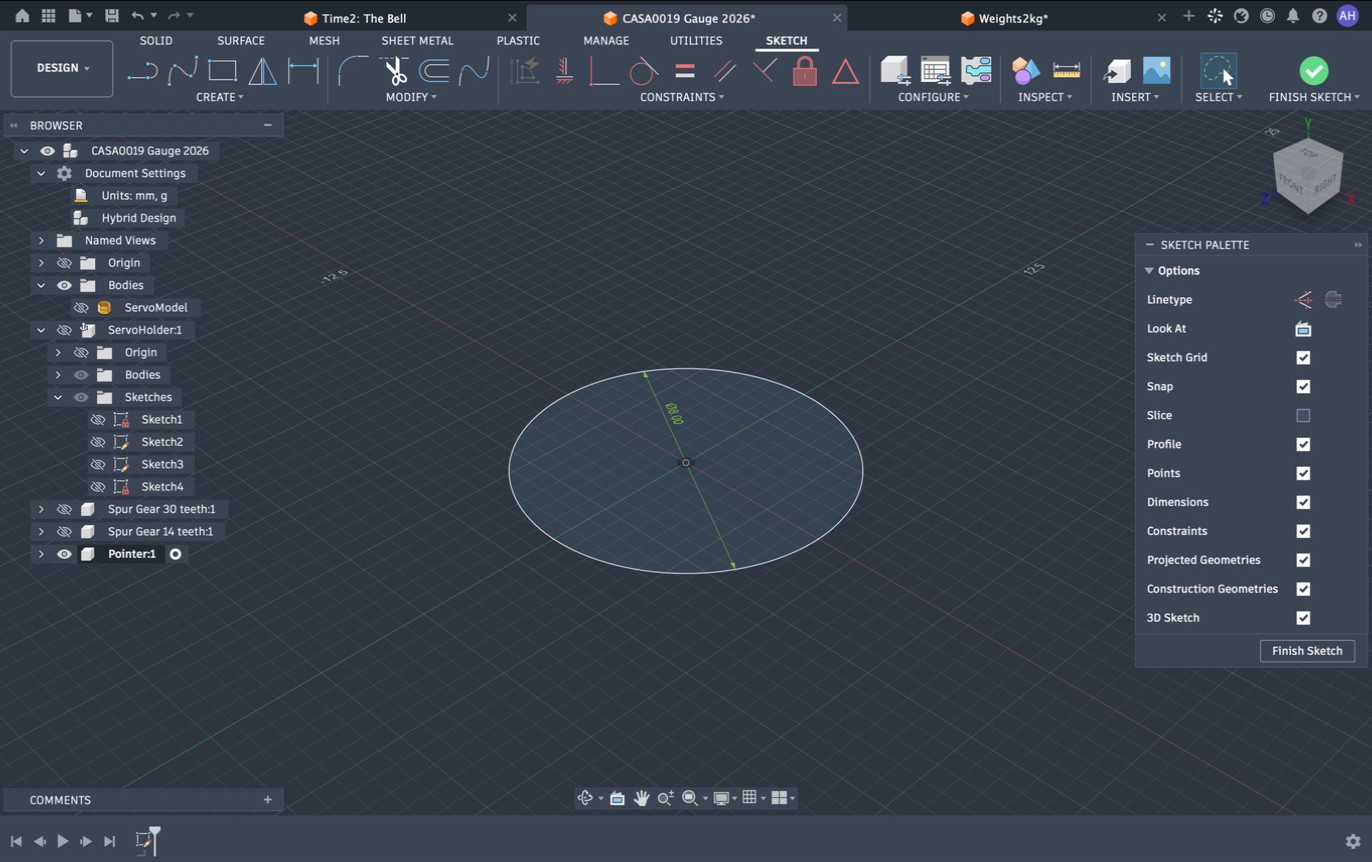This screenshot has width=1372, height=862.
Task: Apply the Fix/Unfix lock constraint
Action: pyautogui.click(x=805, y=71)
